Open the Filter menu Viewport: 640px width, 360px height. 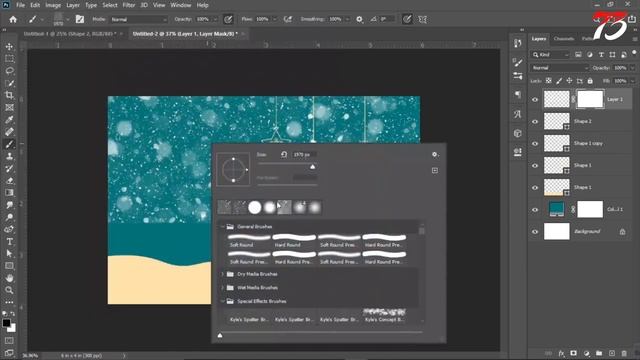(129, 5)
